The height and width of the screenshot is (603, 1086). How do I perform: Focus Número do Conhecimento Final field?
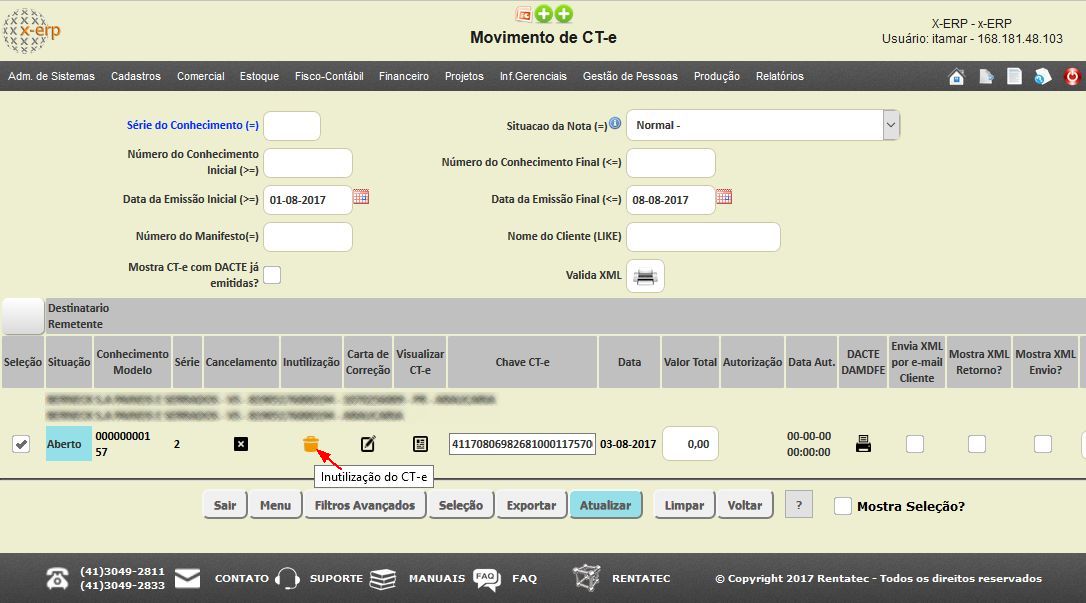[x=670, y=163]
